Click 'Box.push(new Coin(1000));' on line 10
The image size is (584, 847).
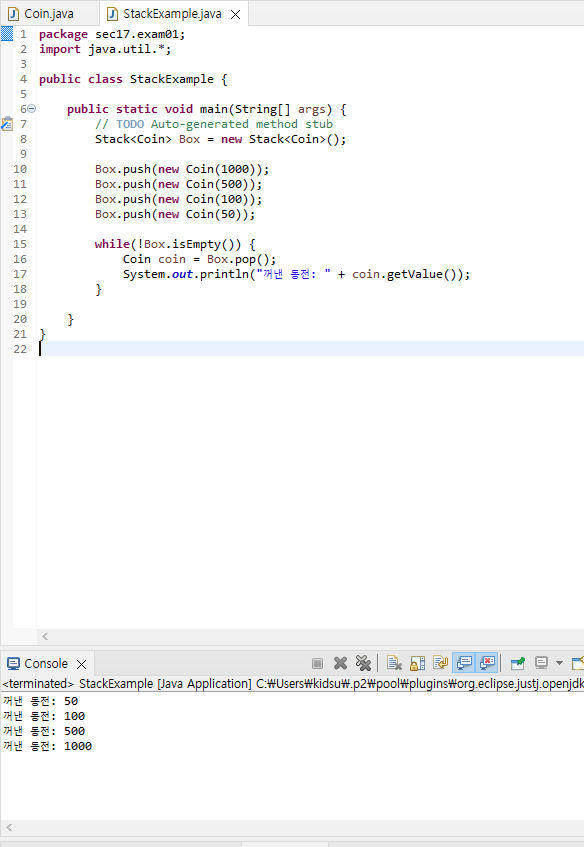(182, 169)
